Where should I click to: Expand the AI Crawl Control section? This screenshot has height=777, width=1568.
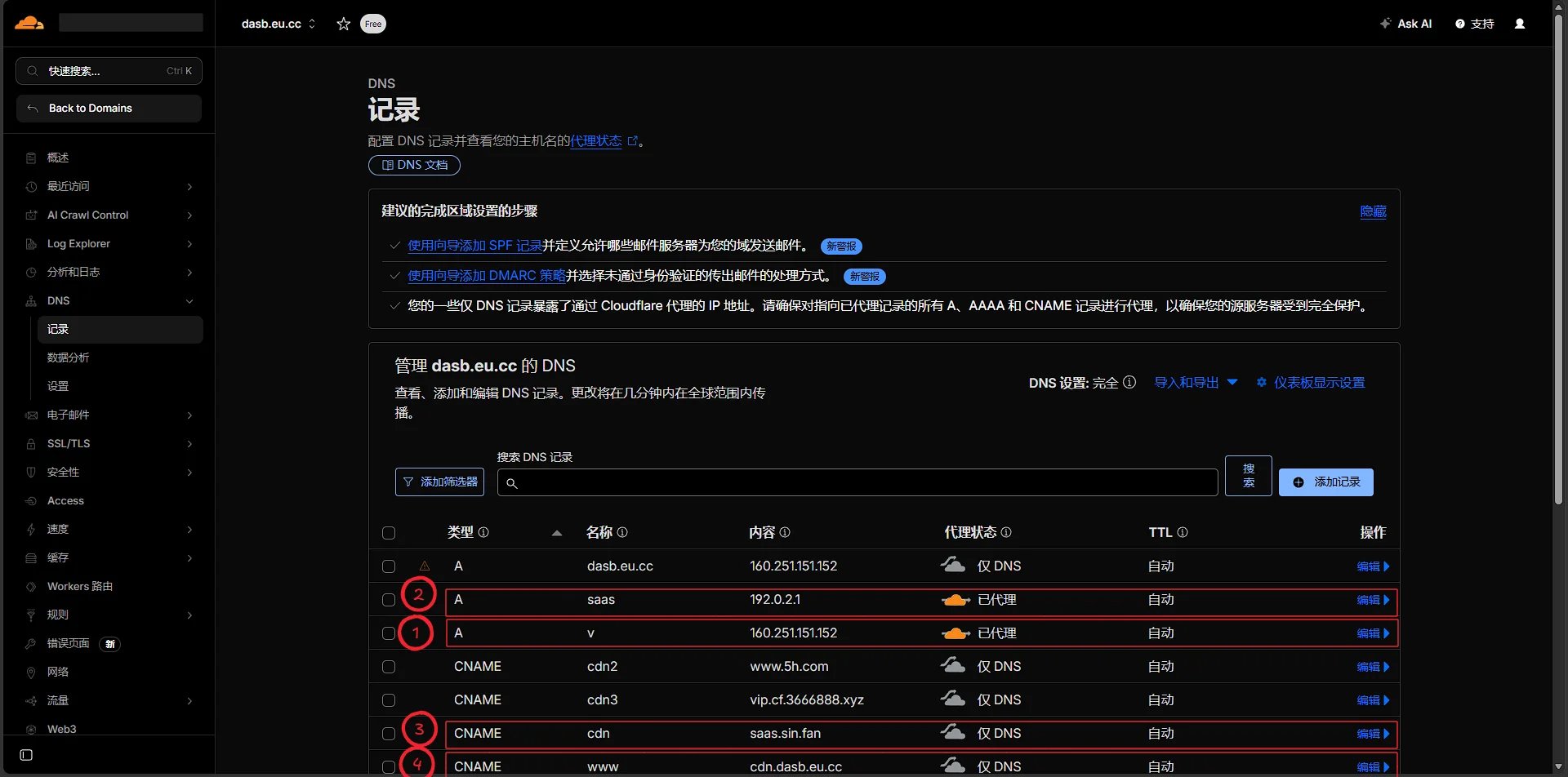tap(189, 215)
